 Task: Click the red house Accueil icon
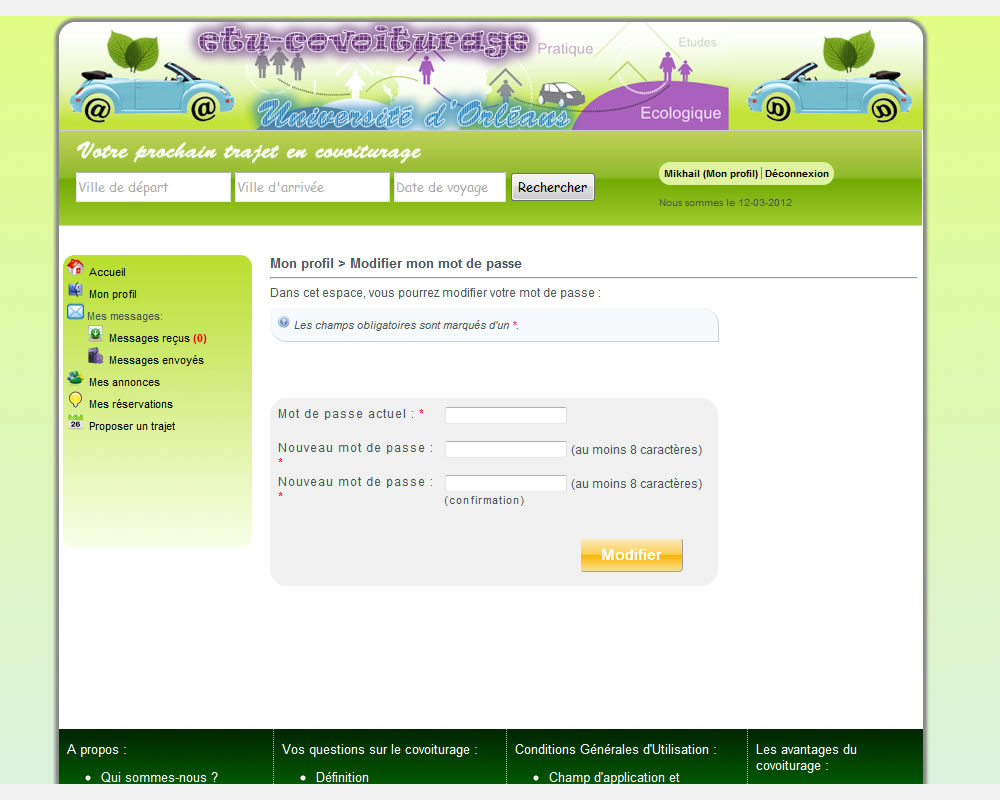[75, 267]
